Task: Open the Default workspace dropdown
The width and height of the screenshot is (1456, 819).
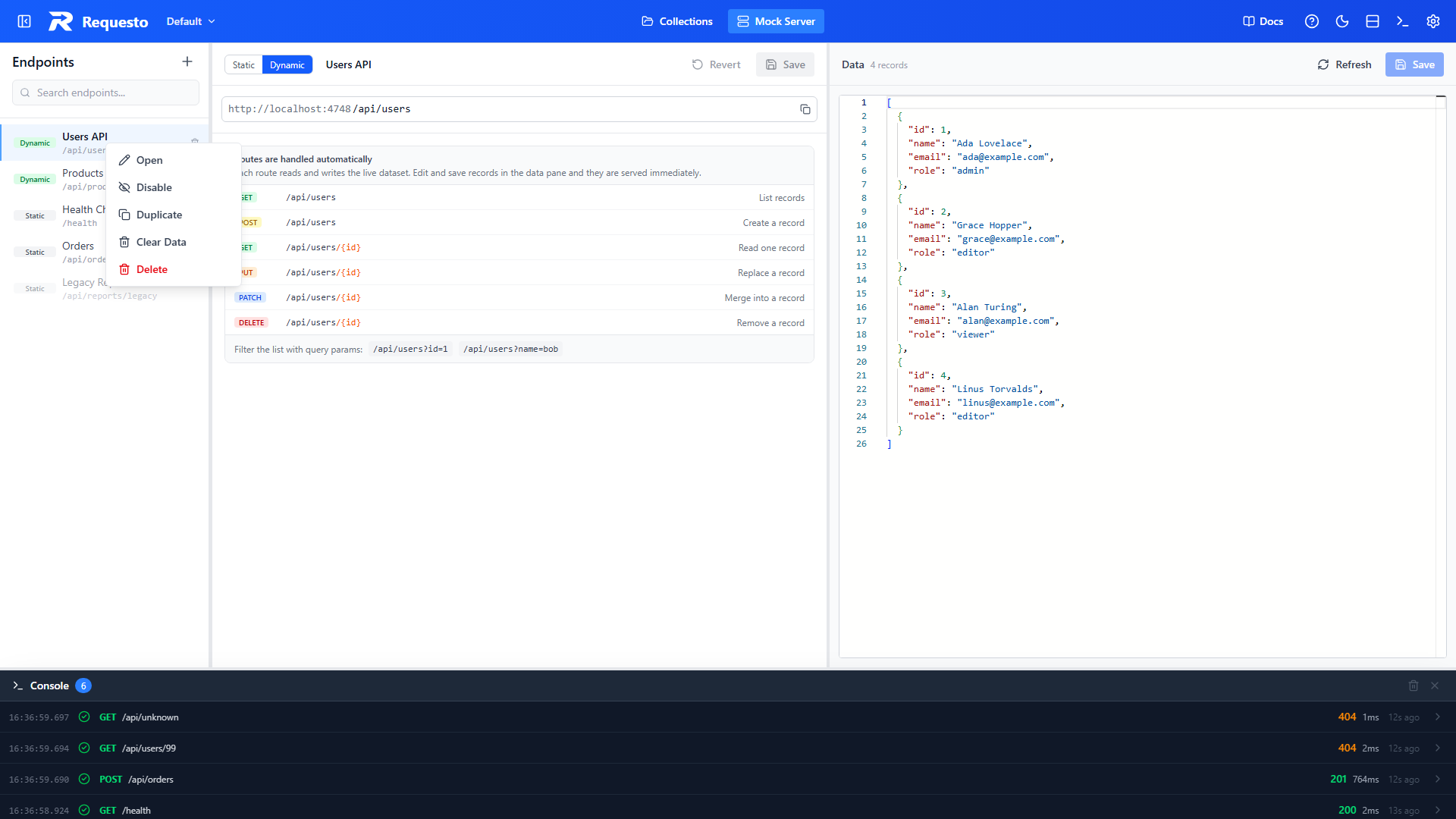Action: point(191,21)
